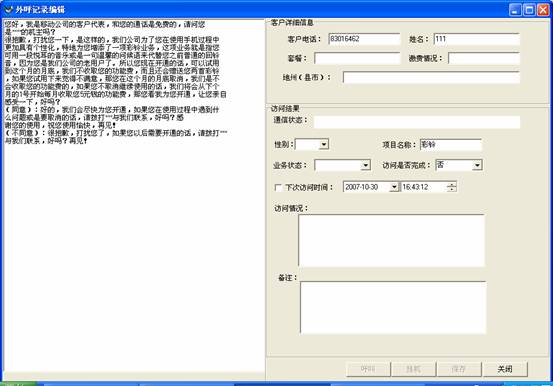Click the 缴费情况 payment status field
The image size is (553, 386).
point(484,58)
